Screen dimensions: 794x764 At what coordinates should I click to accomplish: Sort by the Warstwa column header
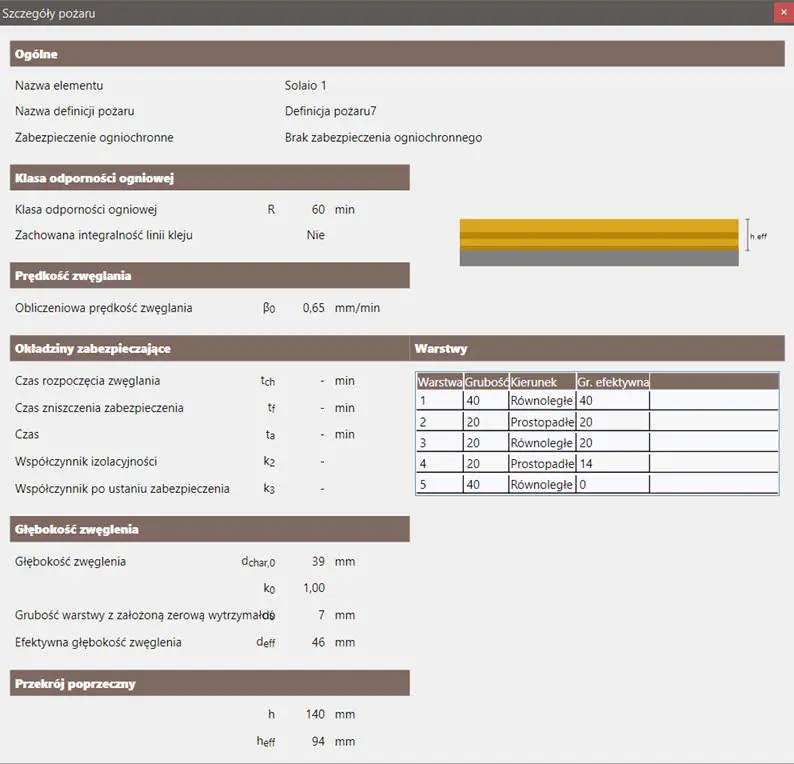tap(439, 382)
